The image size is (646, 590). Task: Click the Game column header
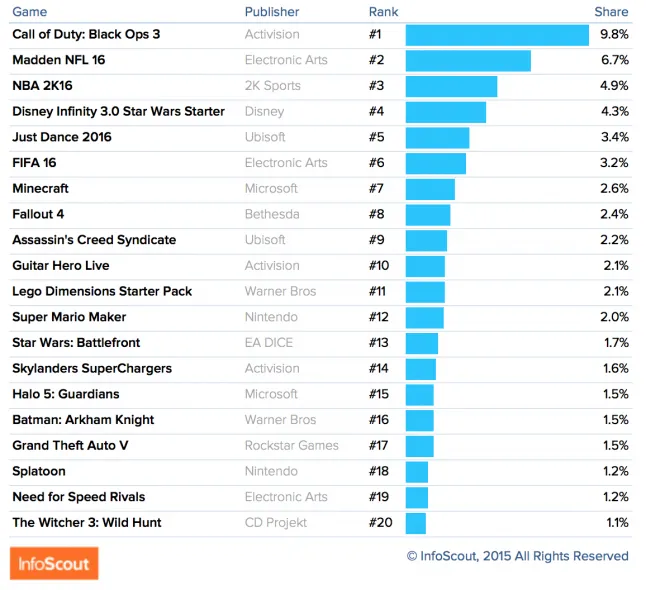[30, 12]
